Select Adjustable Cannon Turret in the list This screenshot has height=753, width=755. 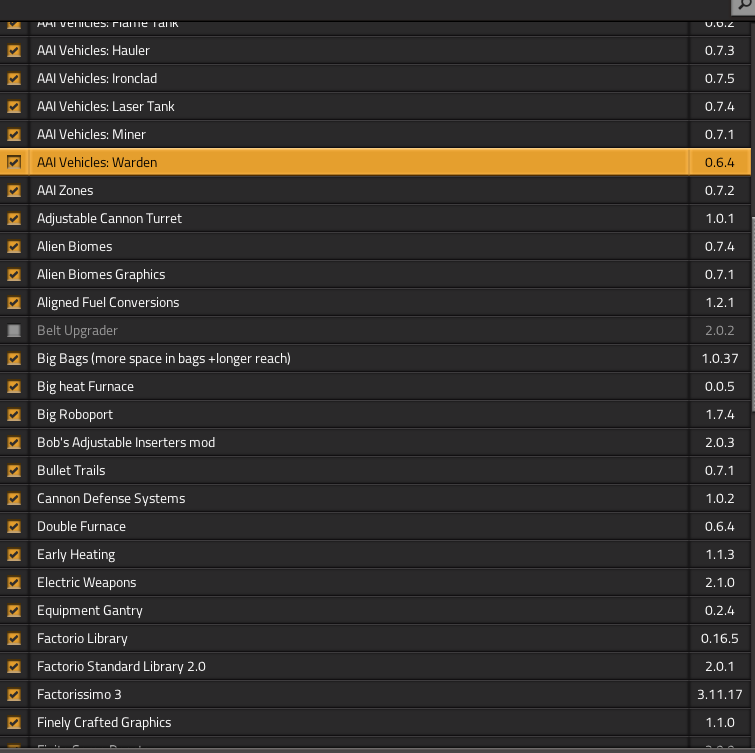[x=109, y=218]
